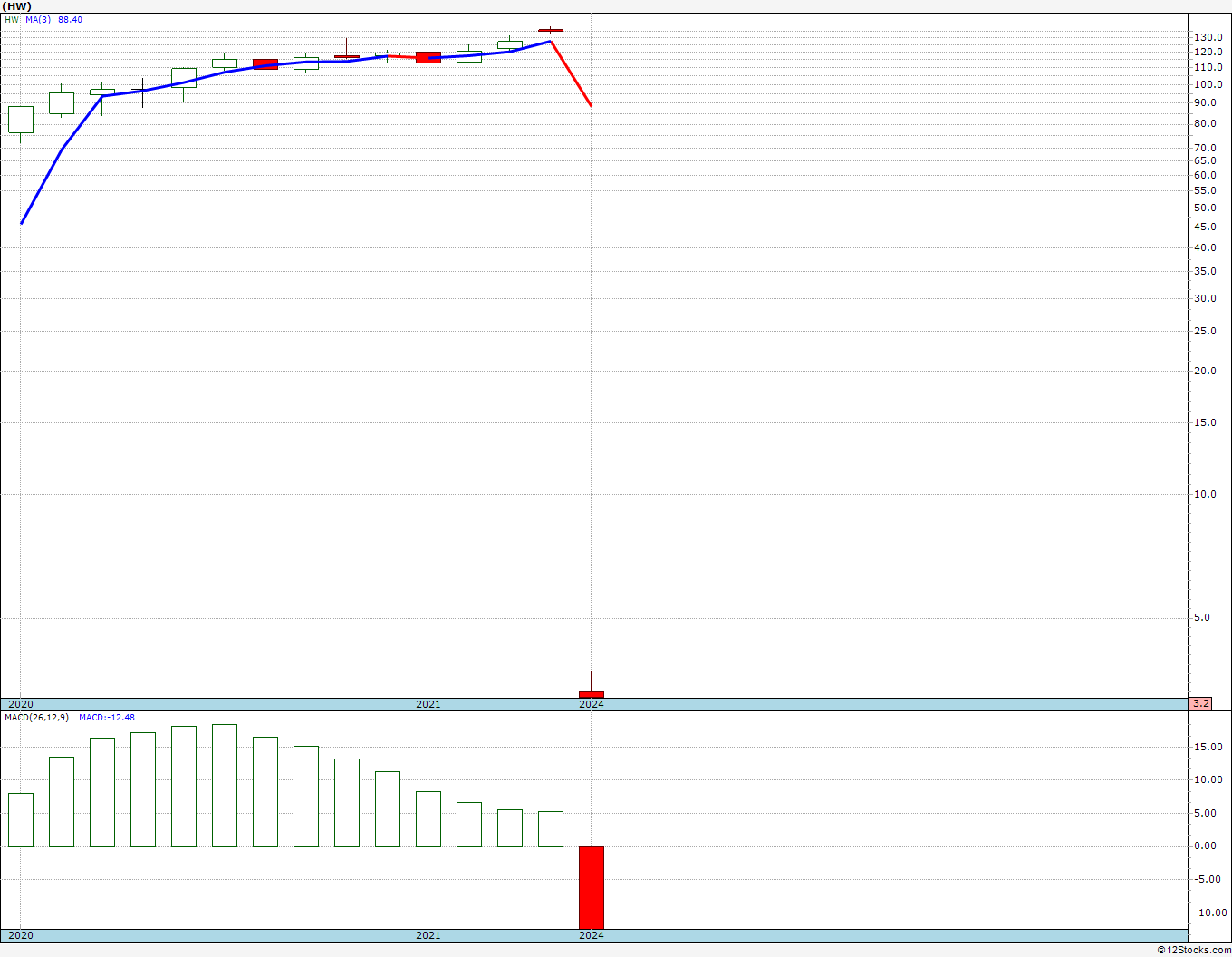Image resolution: width=1232 pixels, height=957 pixels.
Task: Click the 80.0 price axis label
Action: [x=1205, y=124]
